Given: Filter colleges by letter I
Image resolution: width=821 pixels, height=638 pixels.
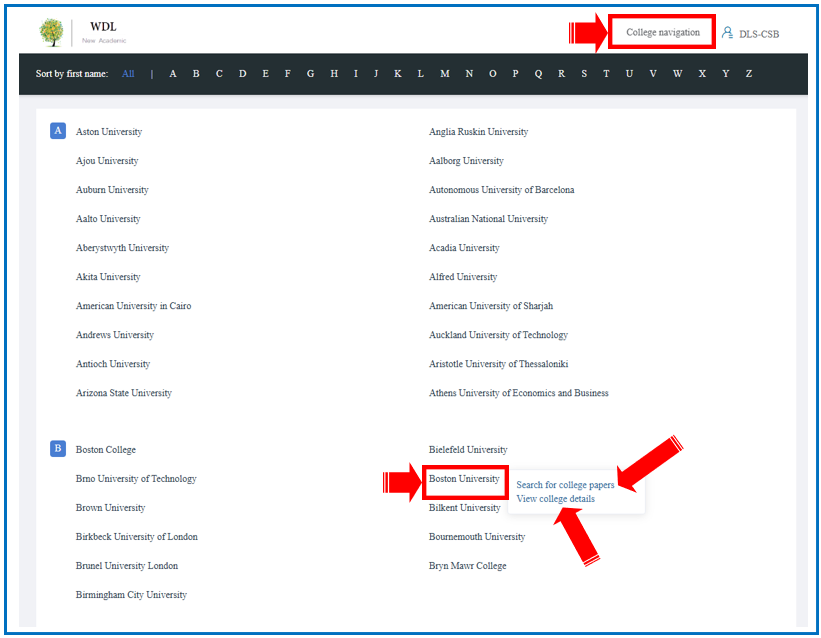Looking at the screenshot, I should coord(356,74).
